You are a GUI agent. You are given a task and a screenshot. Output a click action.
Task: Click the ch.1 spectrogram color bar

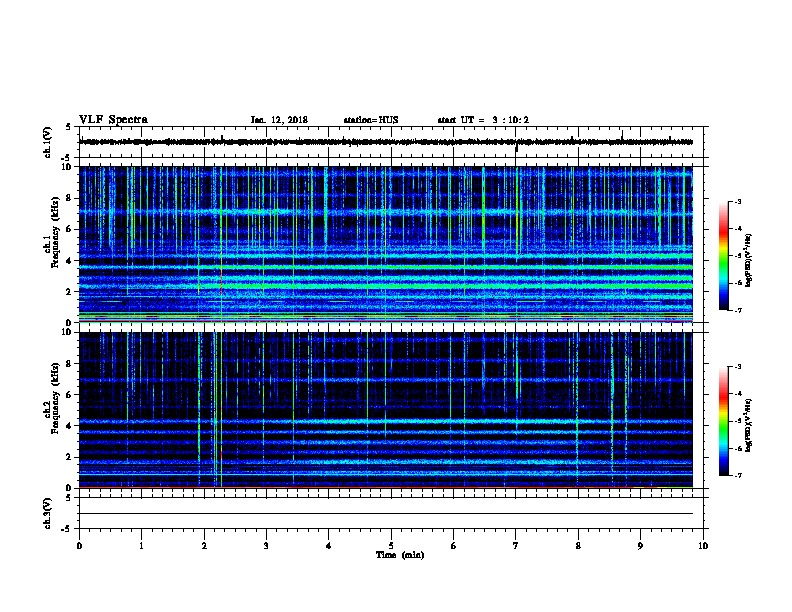pyautogui.click(x=723, y=256)
